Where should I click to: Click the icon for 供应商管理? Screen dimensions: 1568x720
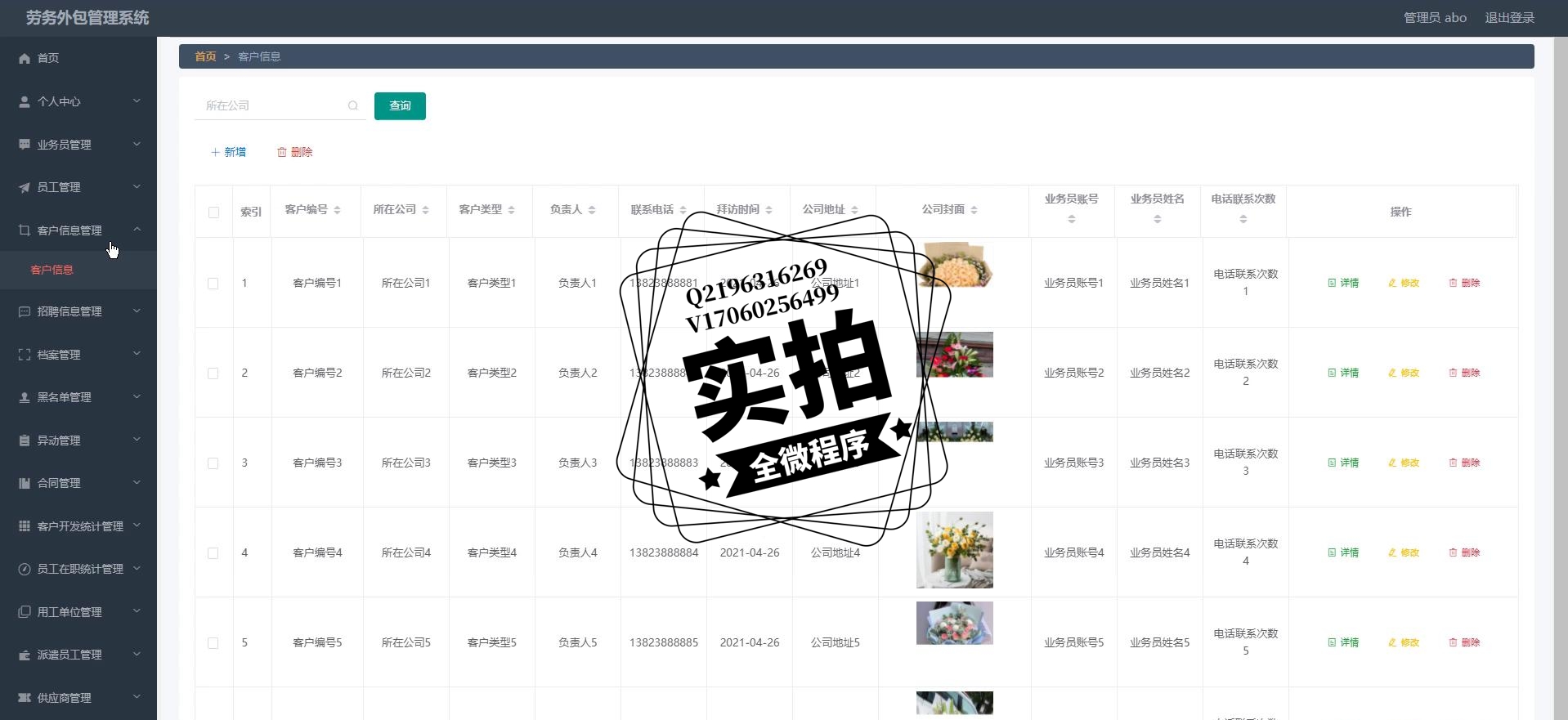tap(25, 698)
